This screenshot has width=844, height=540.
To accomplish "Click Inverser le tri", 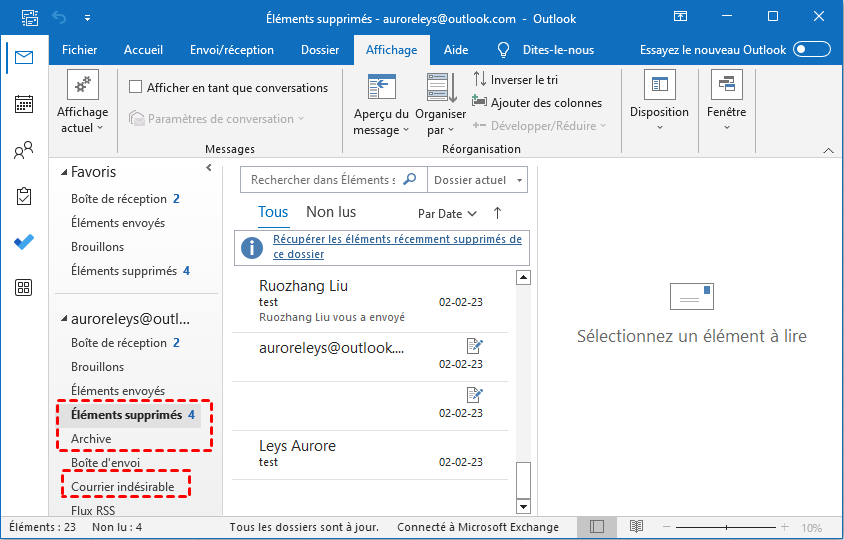I will tap(516, 80).
